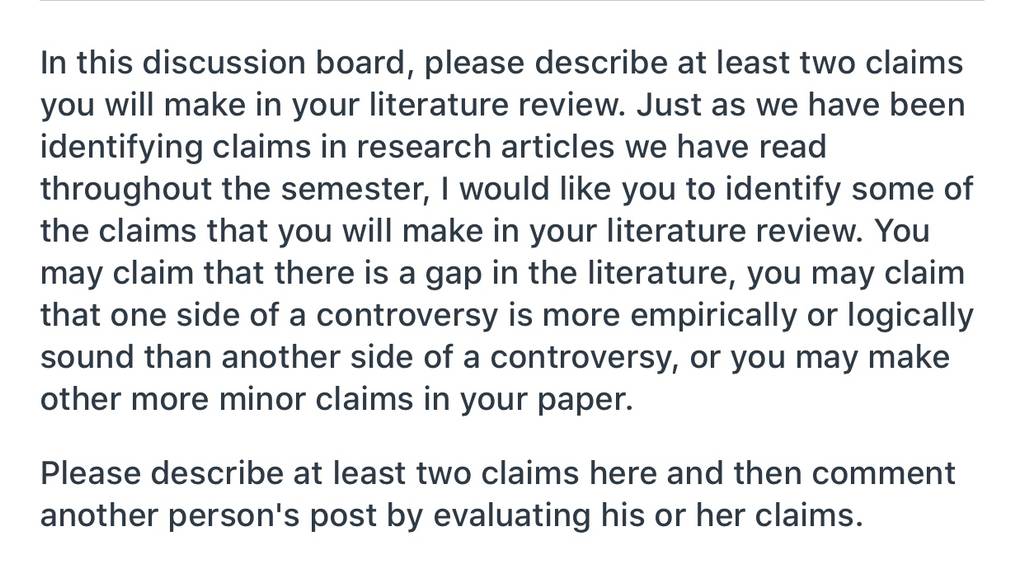
Task: Click the phrase "Just as we have been"
Action: click(801, 105)
